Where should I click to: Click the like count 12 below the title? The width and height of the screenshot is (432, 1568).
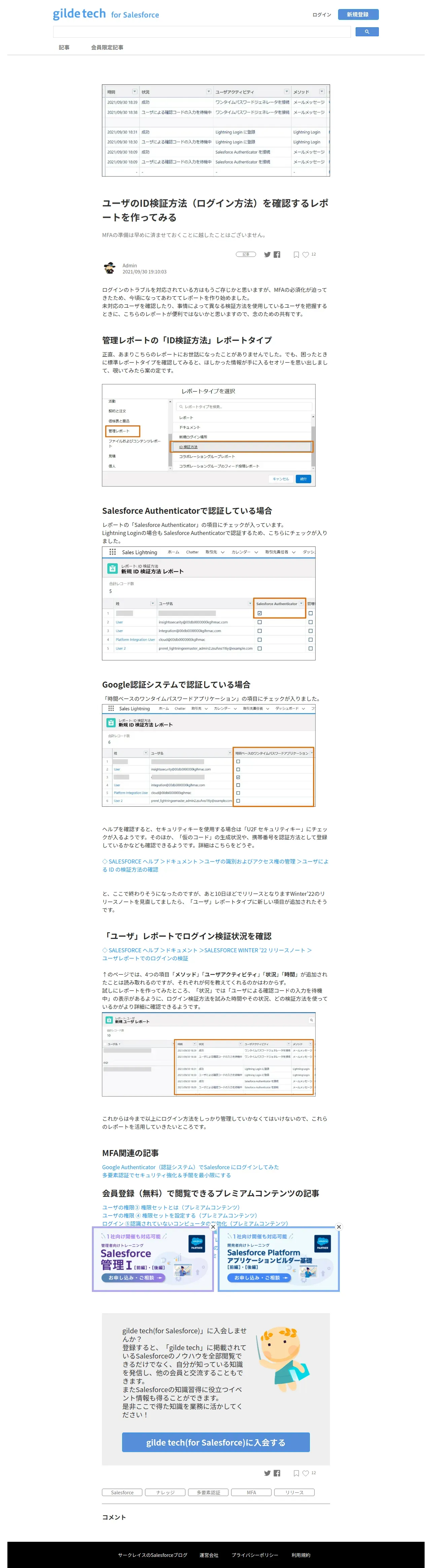tap(313, 255)
